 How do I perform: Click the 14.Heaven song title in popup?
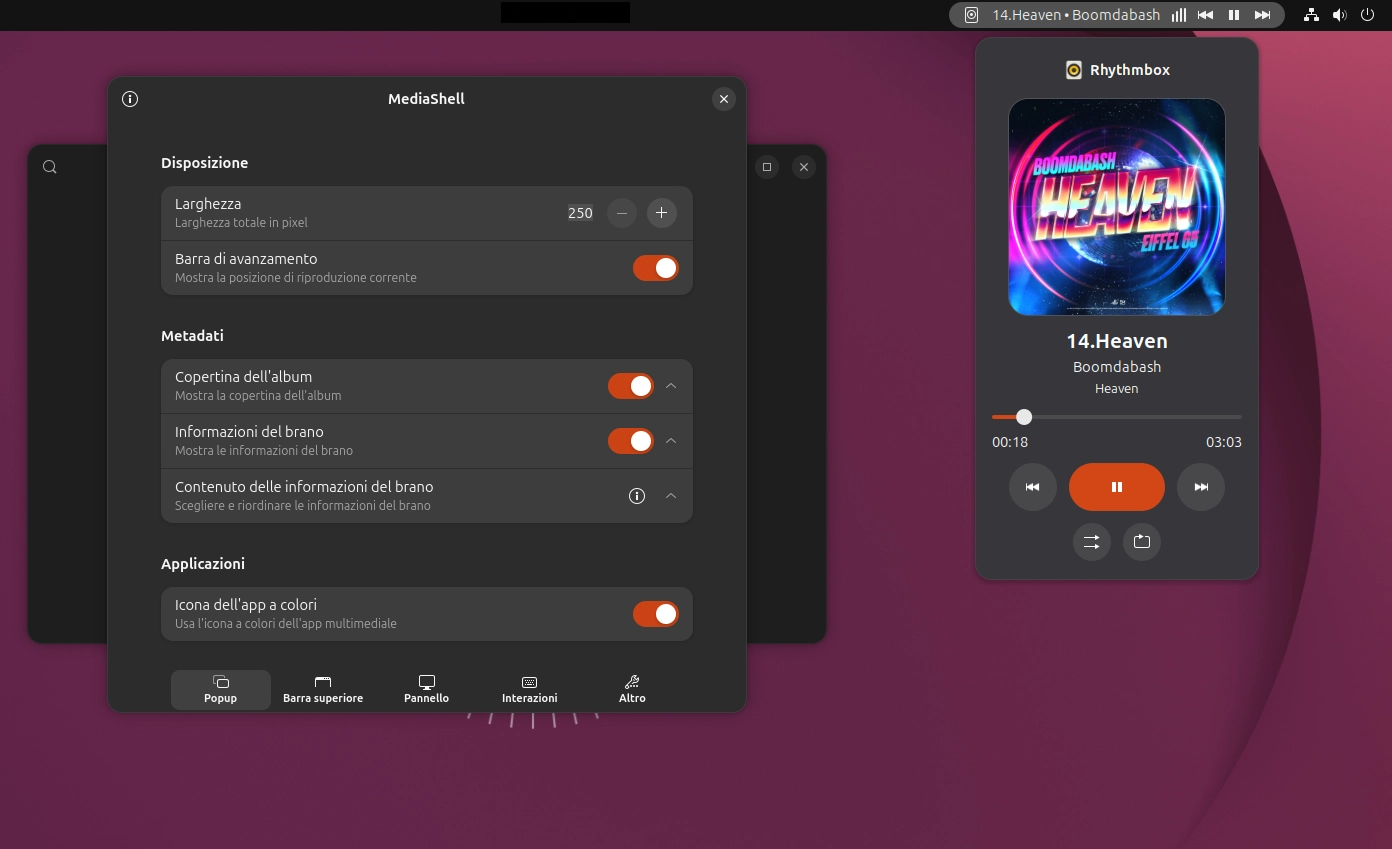(x=1117, y=341)
